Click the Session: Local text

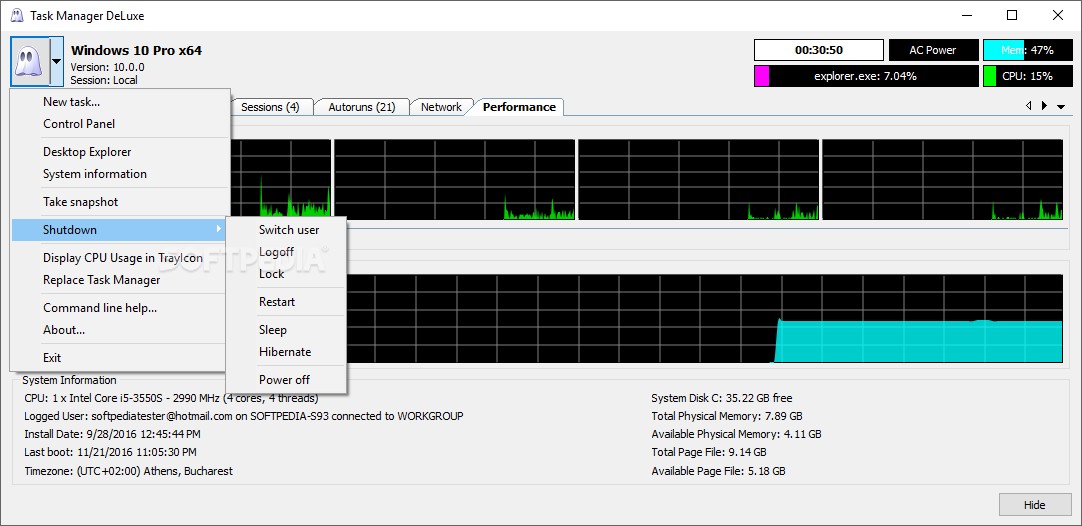point(104,80)
